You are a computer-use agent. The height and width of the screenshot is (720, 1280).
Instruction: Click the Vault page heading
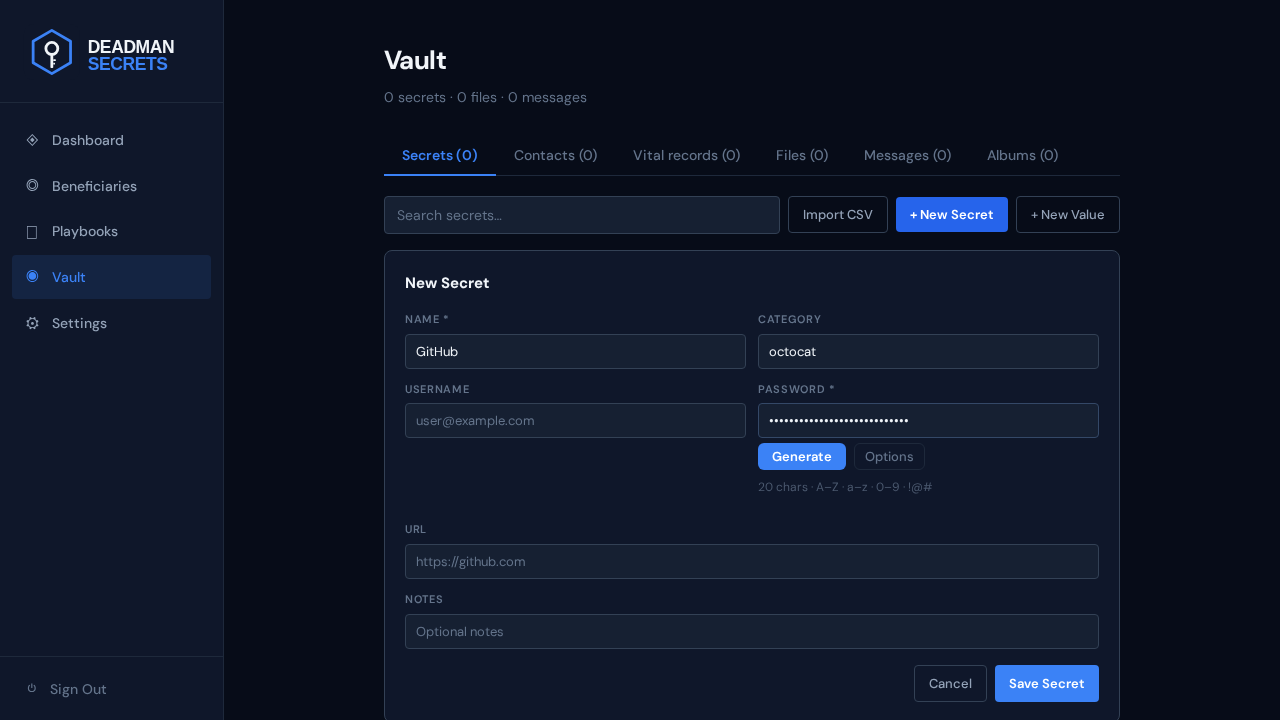[x=415, y=60]
